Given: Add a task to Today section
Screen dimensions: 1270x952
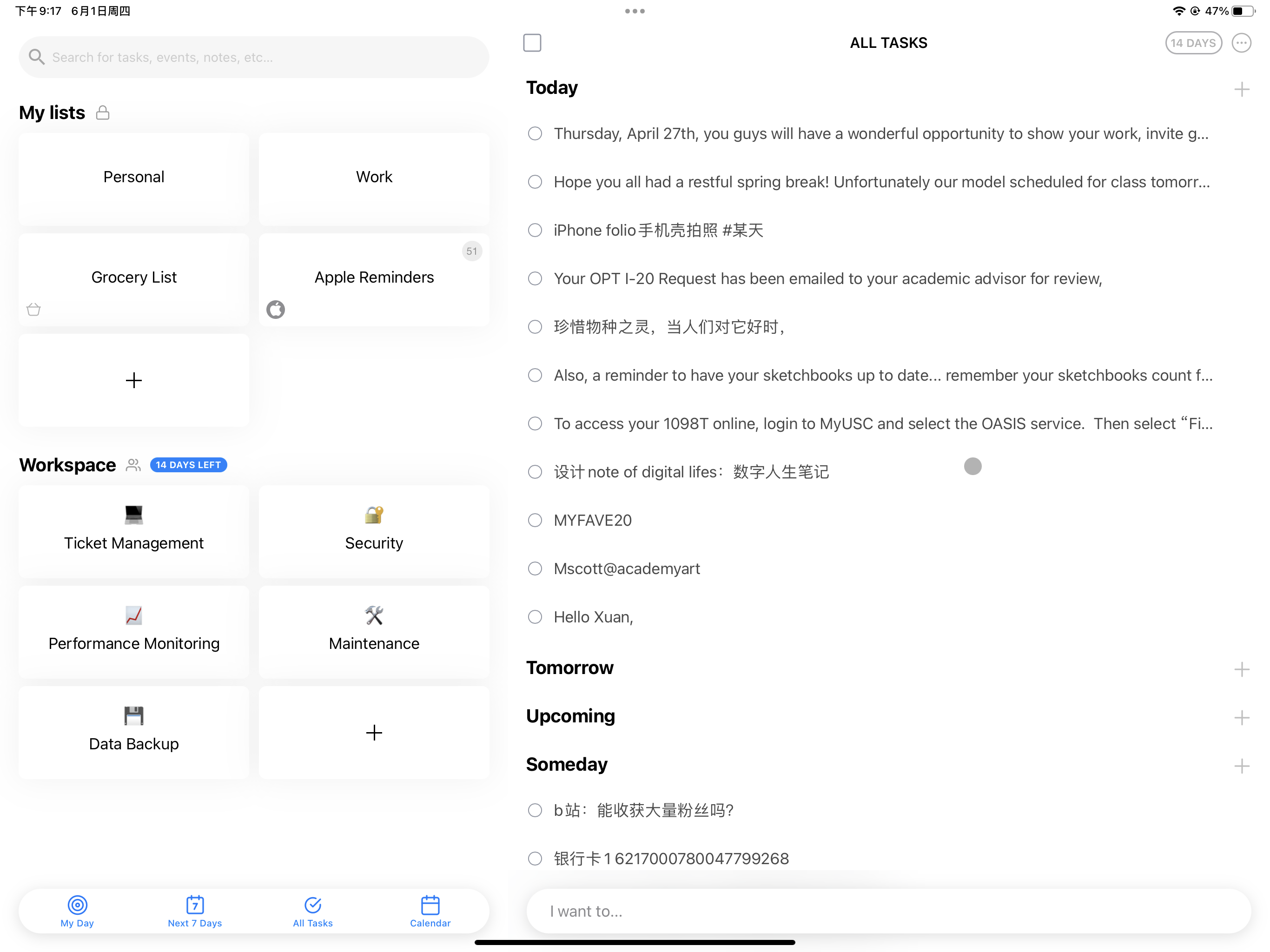Looking at the screenshot, I should tap(1241, 90).
